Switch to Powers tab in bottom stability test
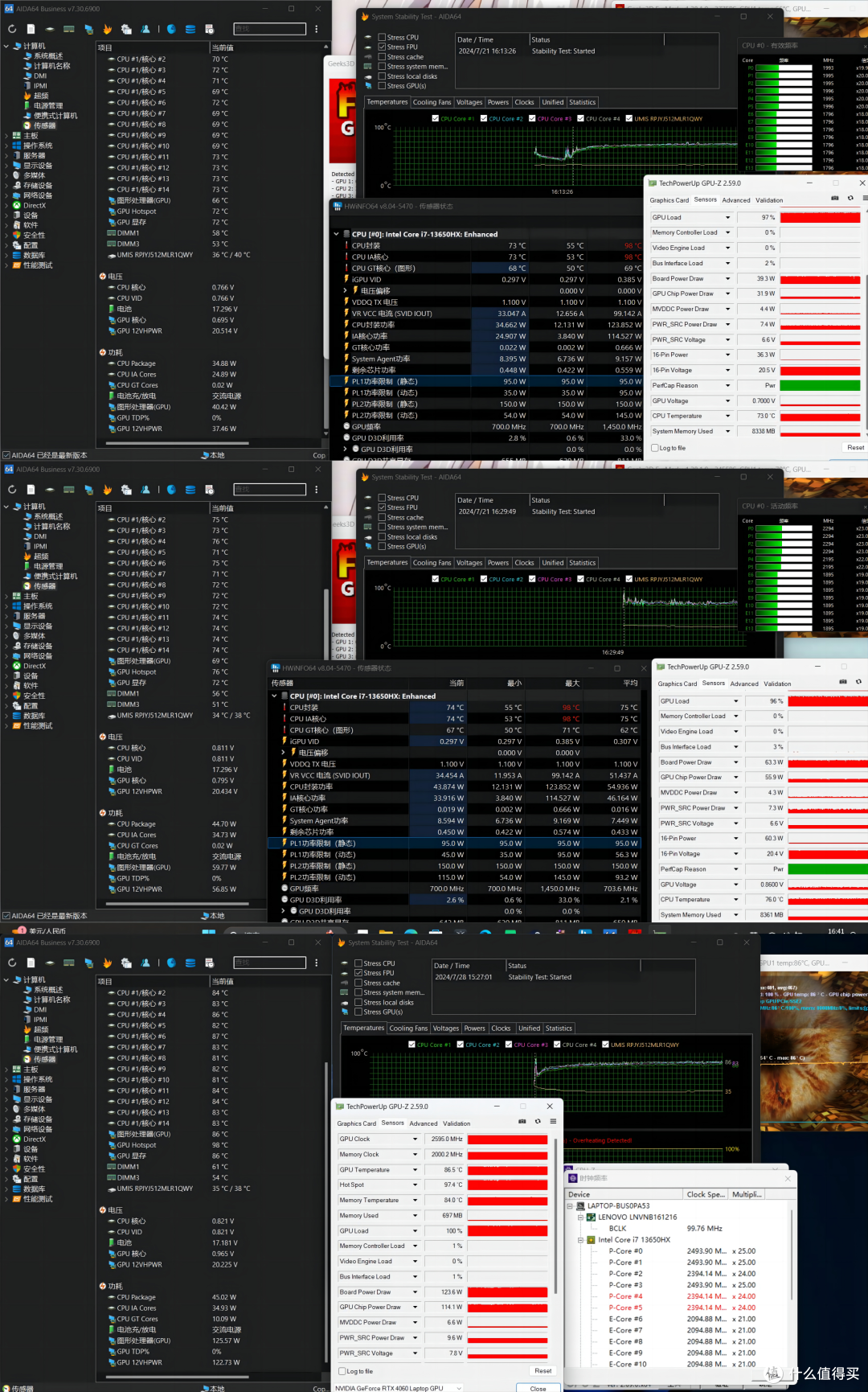 coord(474,1029)
